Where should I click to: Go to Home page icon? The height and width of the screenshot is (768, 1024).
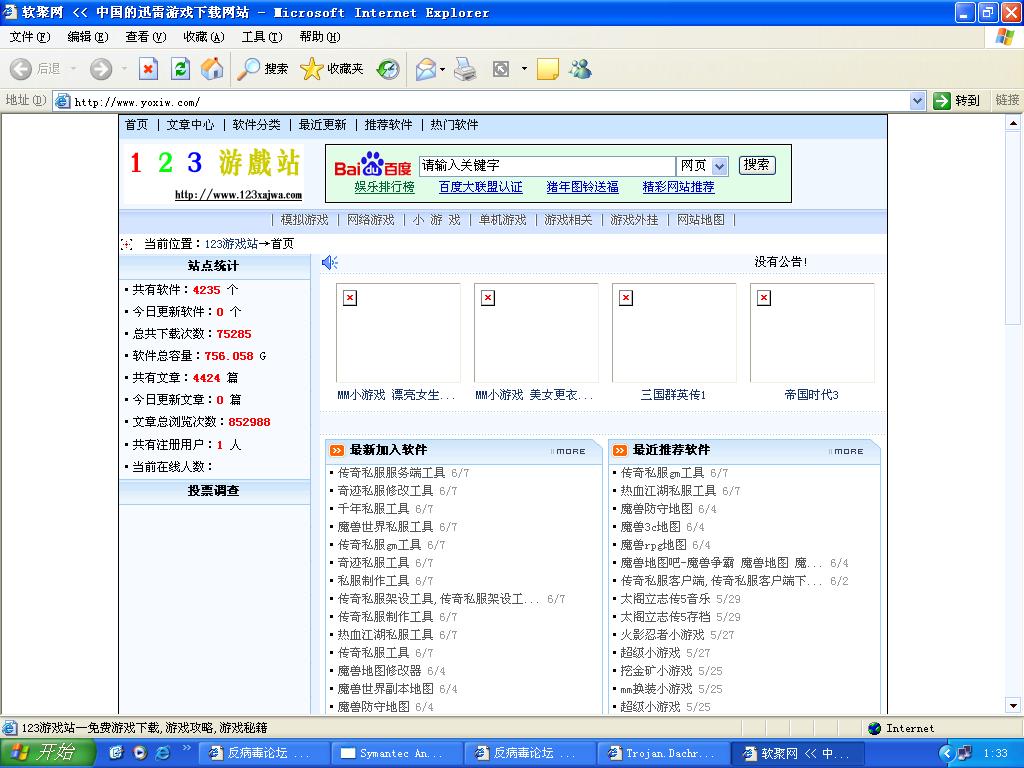(x=212, y=69)
